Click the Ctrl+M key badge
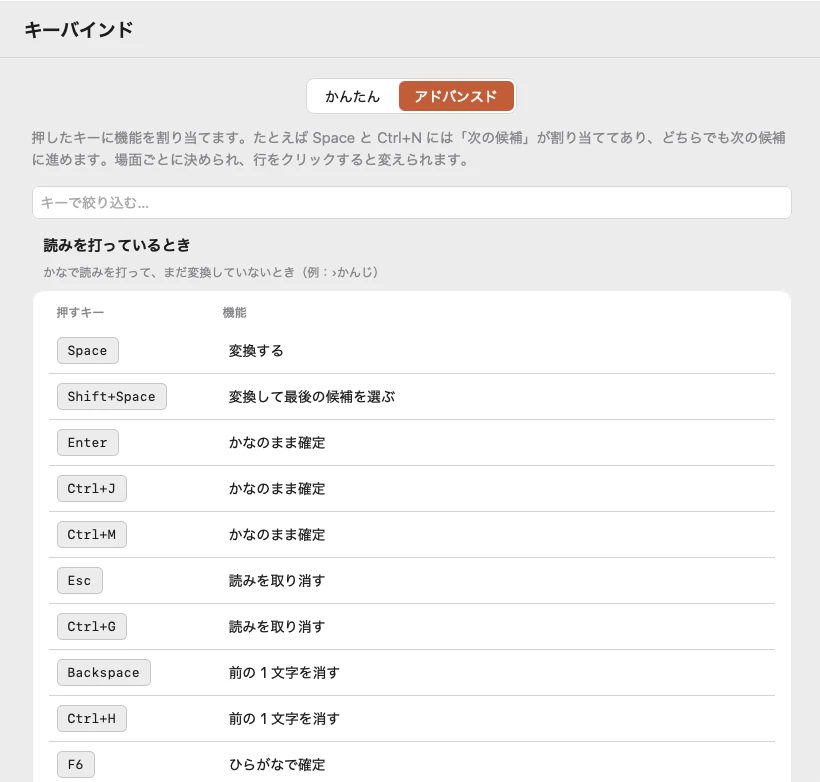Screen dimensions: 820x782 92,535
